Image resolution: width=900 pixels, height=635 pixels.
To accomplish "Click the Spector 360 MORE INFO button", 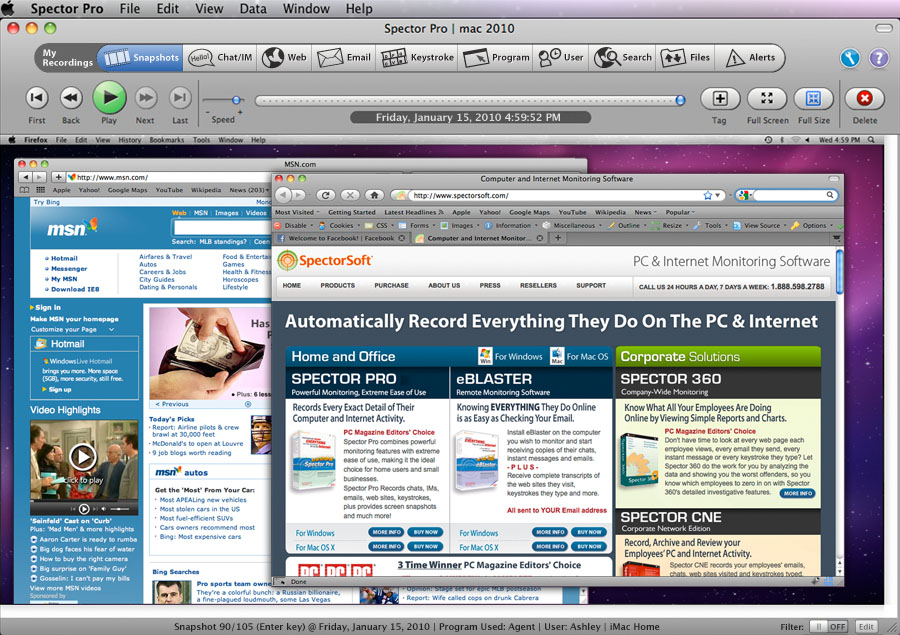I will coord(798,493).
